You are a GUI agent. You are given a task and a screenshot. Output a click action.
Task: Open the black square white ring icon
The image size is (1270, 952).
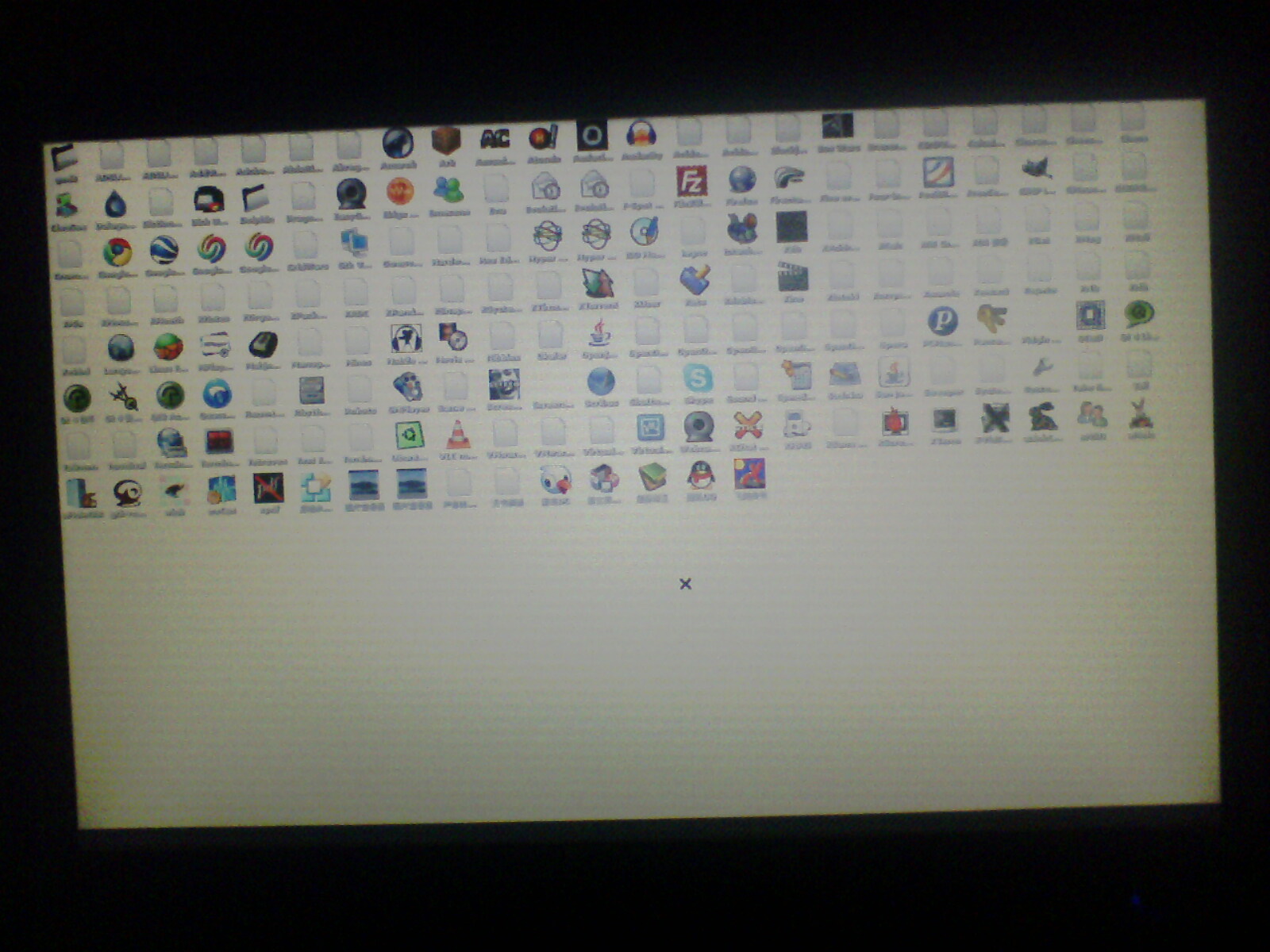(592, 136)
